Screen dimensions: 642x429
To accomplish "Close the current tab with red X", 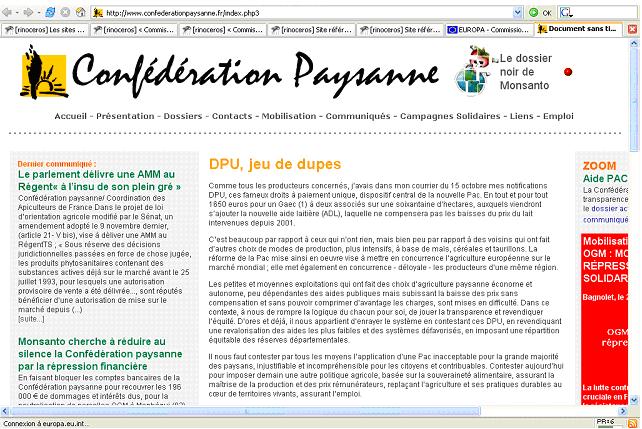I will click(x=633, y=31).
